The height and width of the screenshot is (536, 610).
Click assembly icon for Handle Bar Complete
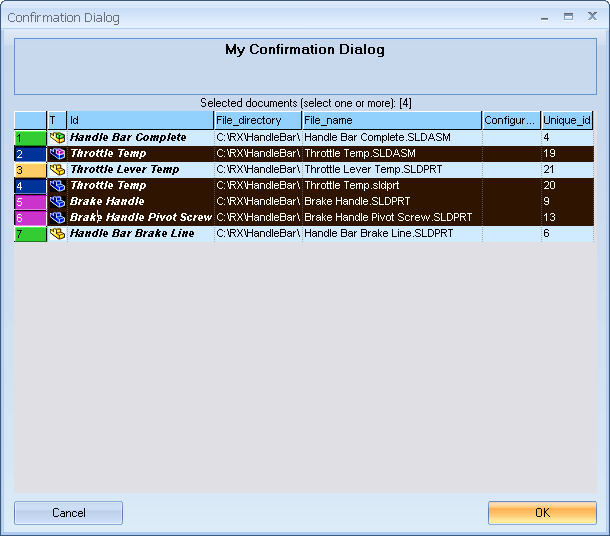[57, 137]
